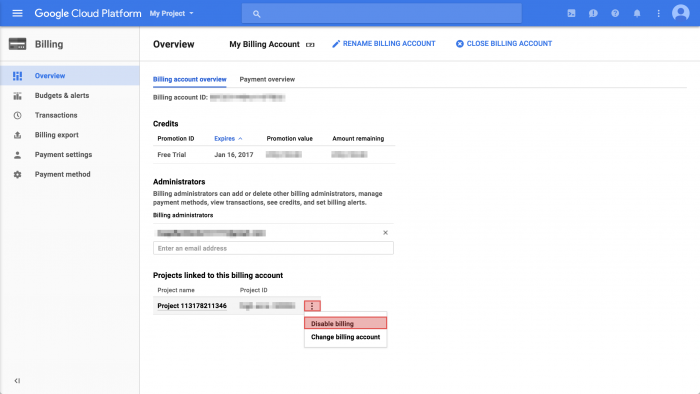Click the billing account card icon
The width and height of the screenshot is (700, 394).
tap(310, 45)
